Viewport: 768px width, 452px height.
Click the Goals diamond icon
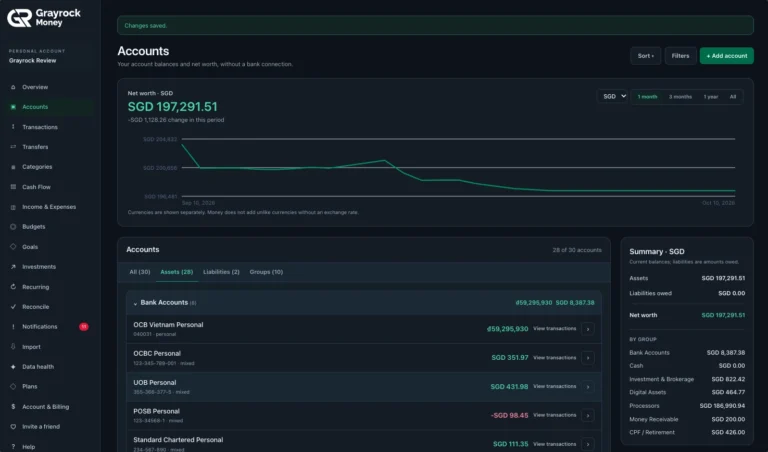pyautogui.click(x=13, y=247)
